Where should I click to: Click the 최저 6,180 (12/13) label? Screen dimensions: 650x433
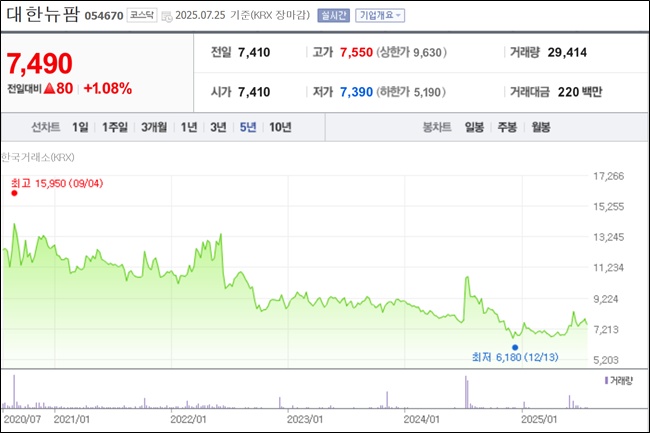tap(515, 357)
